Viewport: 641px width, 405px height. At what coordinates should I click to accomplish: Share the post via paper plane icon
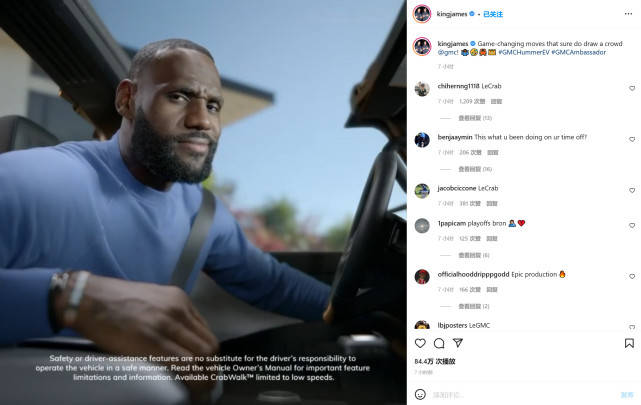[x=458, y=343]
